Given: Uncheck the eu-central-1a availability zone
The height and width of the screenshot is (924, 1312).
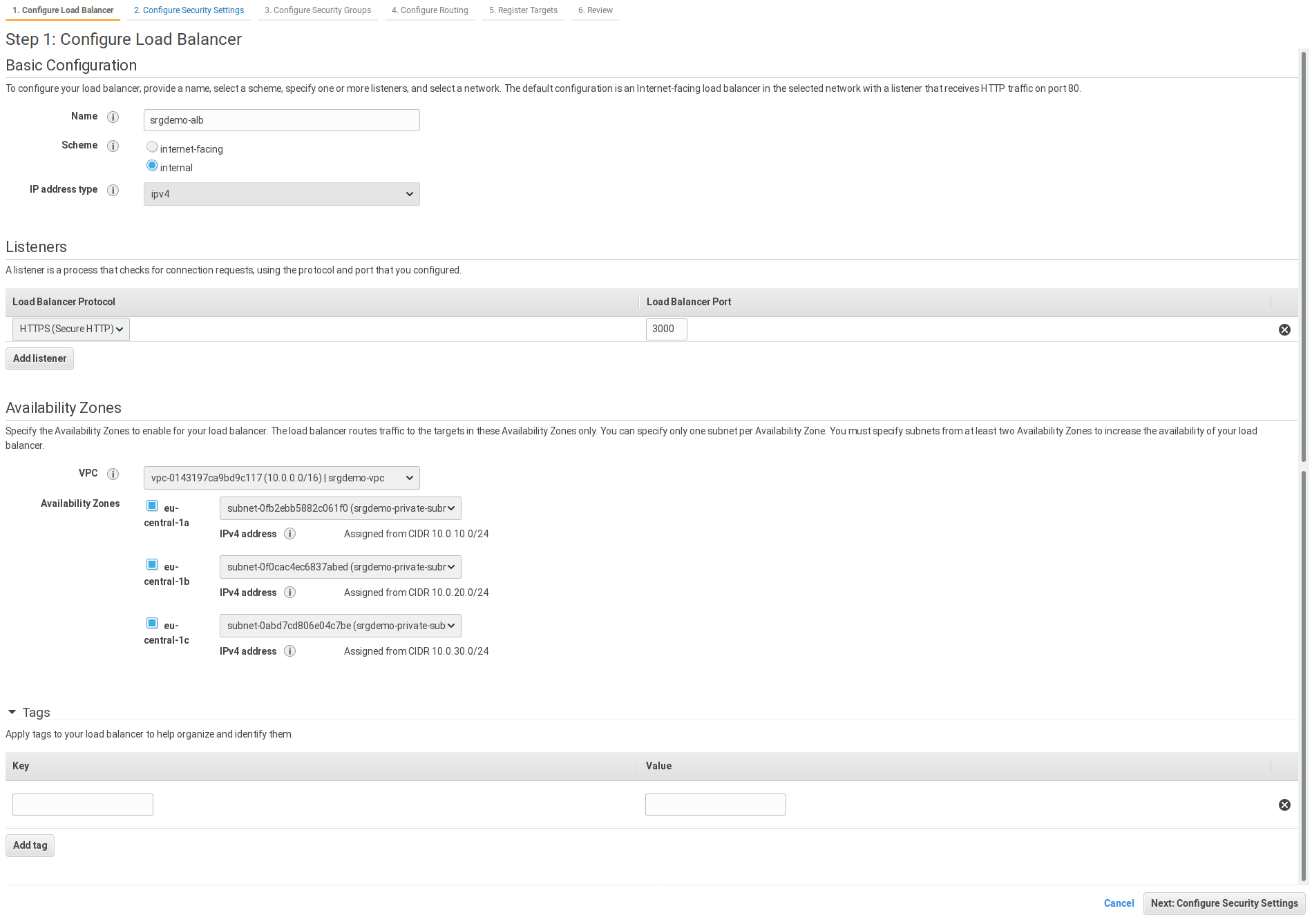Looking at the screenshot, I should pos(152,506).
